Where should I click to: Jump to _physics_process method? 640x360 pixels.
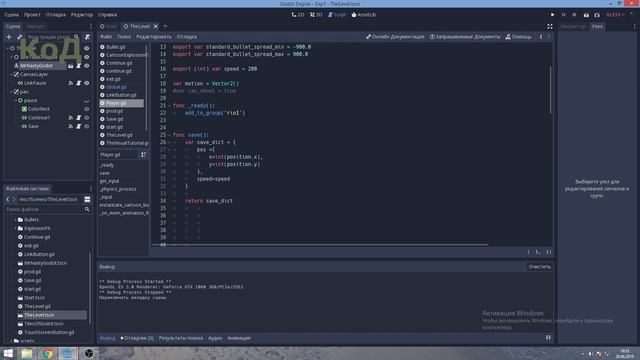tap(118, 189)
